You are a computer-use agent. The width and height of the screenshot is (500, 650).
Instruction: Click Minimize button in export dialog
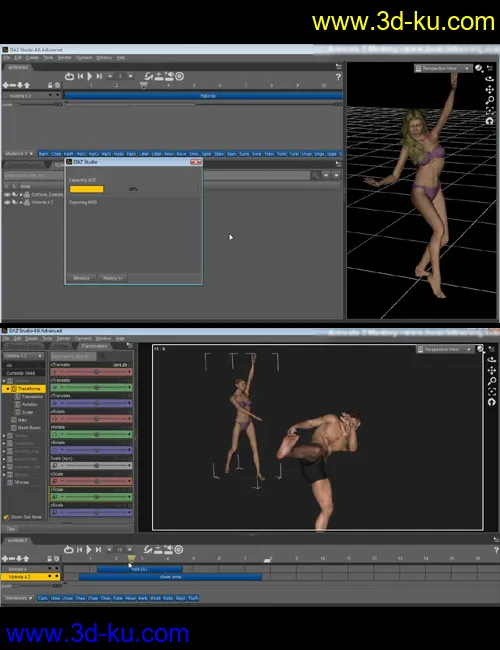pyautogui.click(x=81, y=278)
